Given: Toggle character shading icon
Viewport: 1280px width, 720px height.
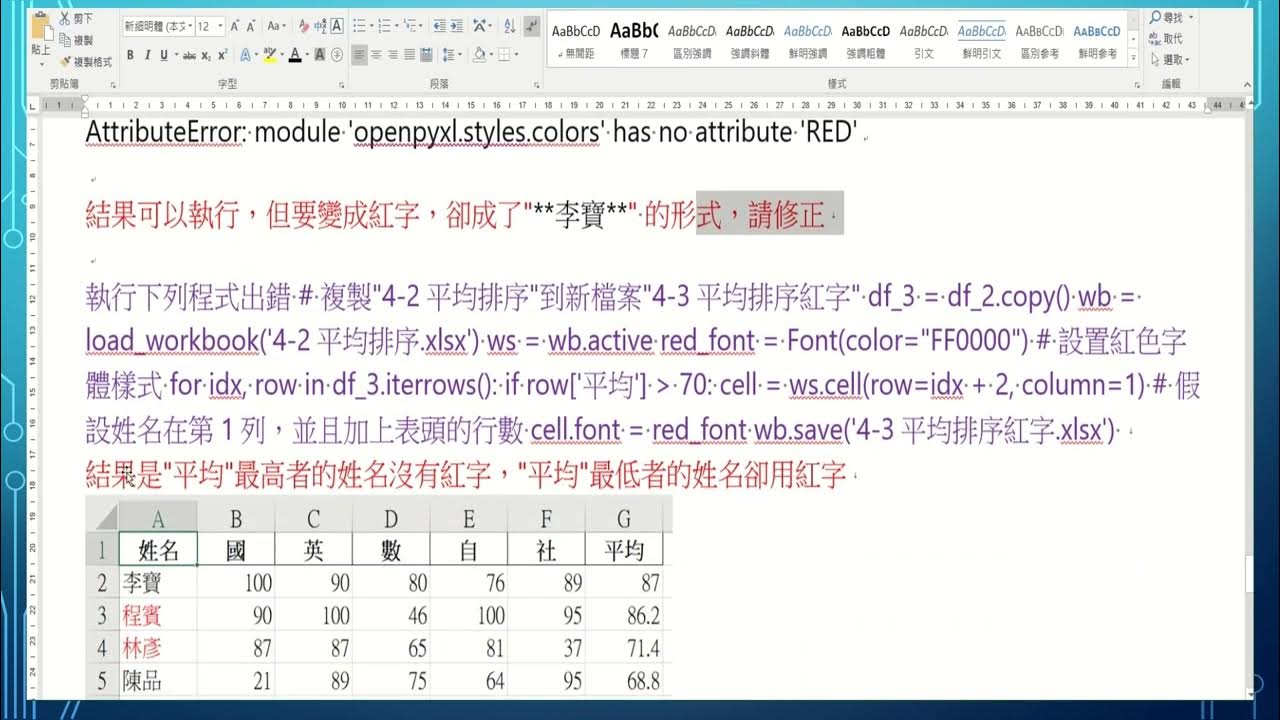Looking at the screenshot, I should (x=319, y=55).
